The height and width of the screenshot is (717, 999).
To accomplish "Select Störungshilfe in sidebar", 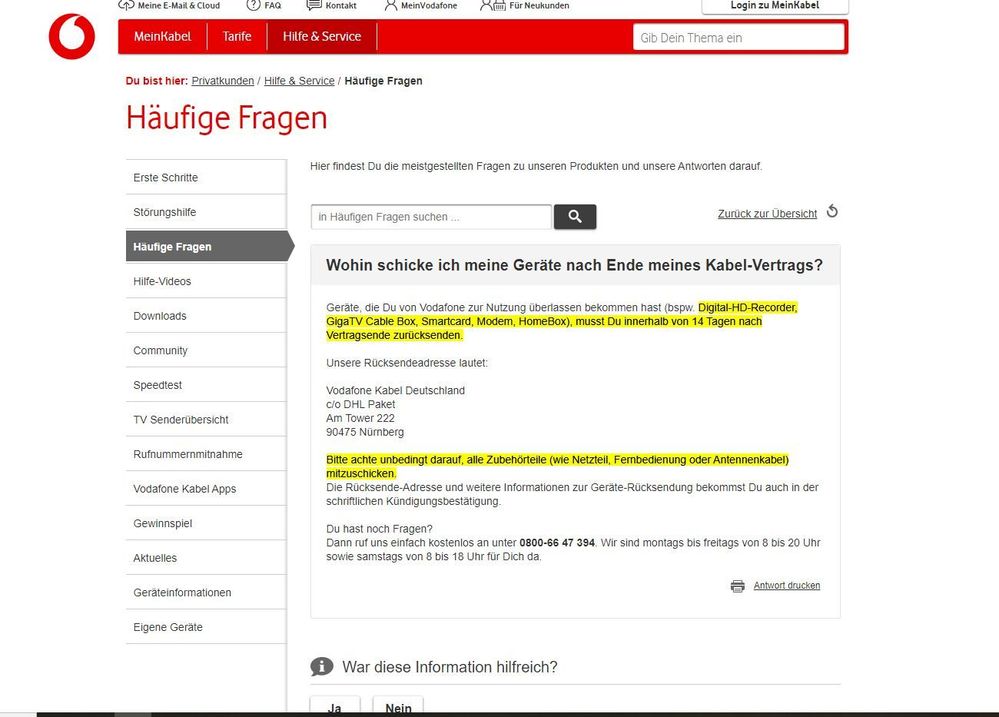I will tap(206, 212).
